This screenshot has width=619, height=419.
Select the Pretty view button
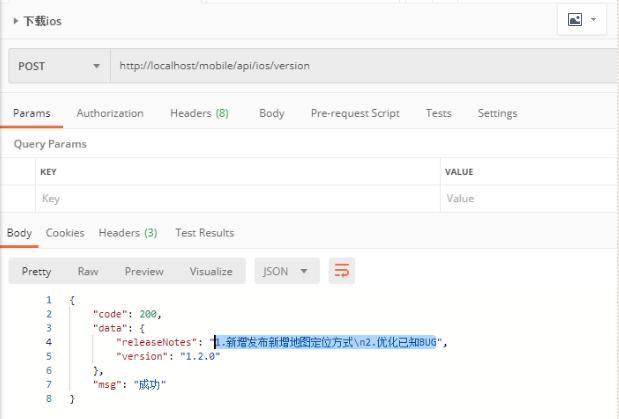[x=36, y=271]
